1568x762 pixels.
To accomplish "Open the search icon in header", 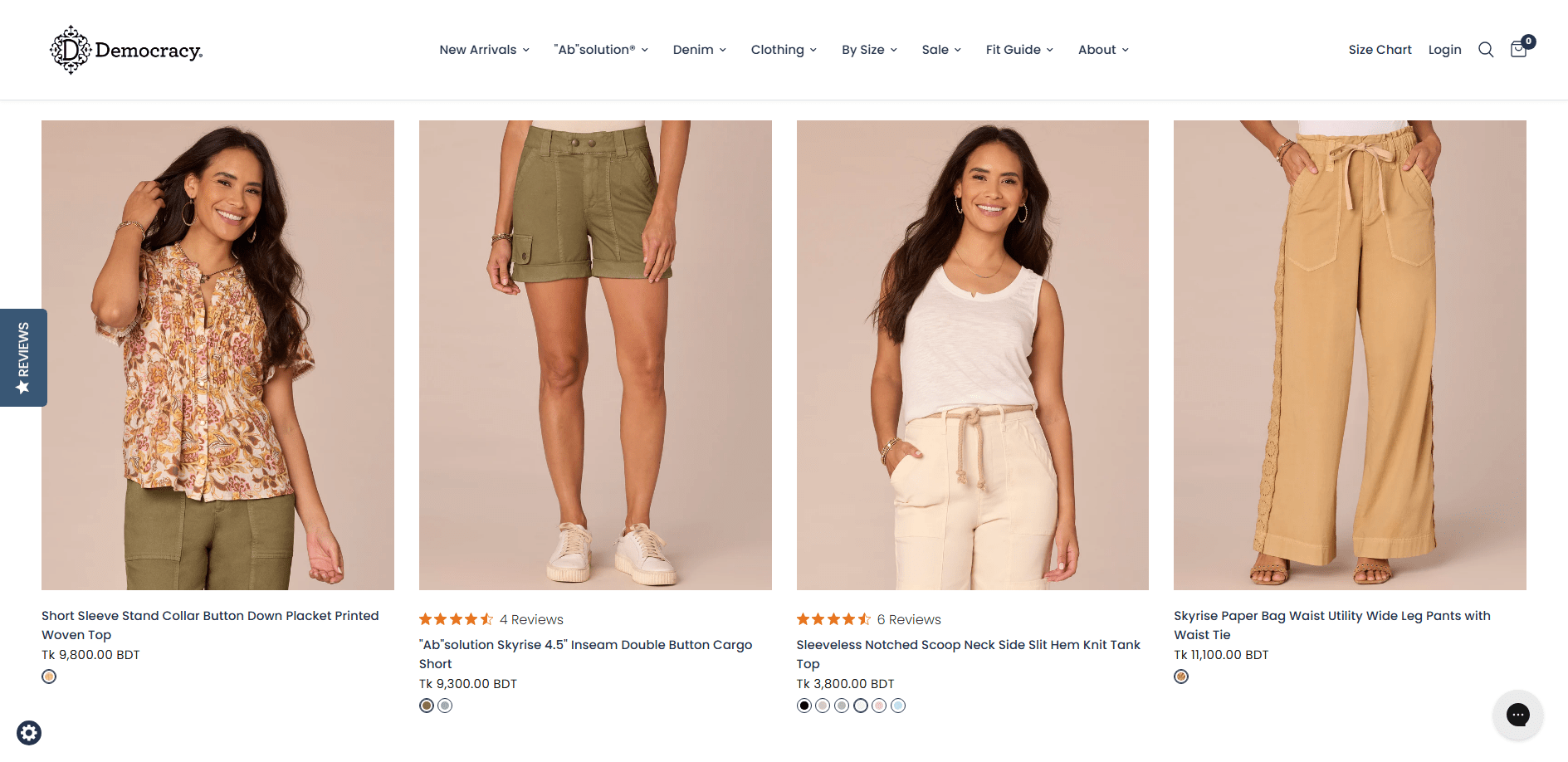I will pyautogui.click(x=1486, y=50).
